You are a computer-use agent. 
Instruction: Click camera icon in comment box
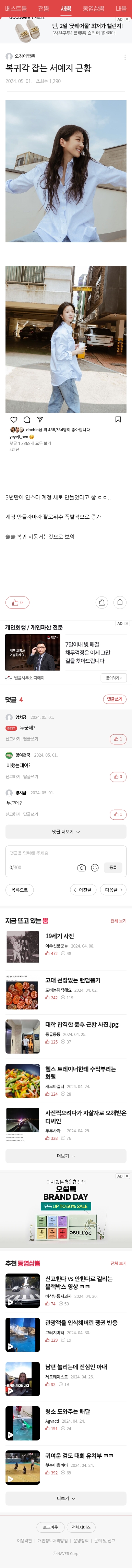click(x=82, y=867)
